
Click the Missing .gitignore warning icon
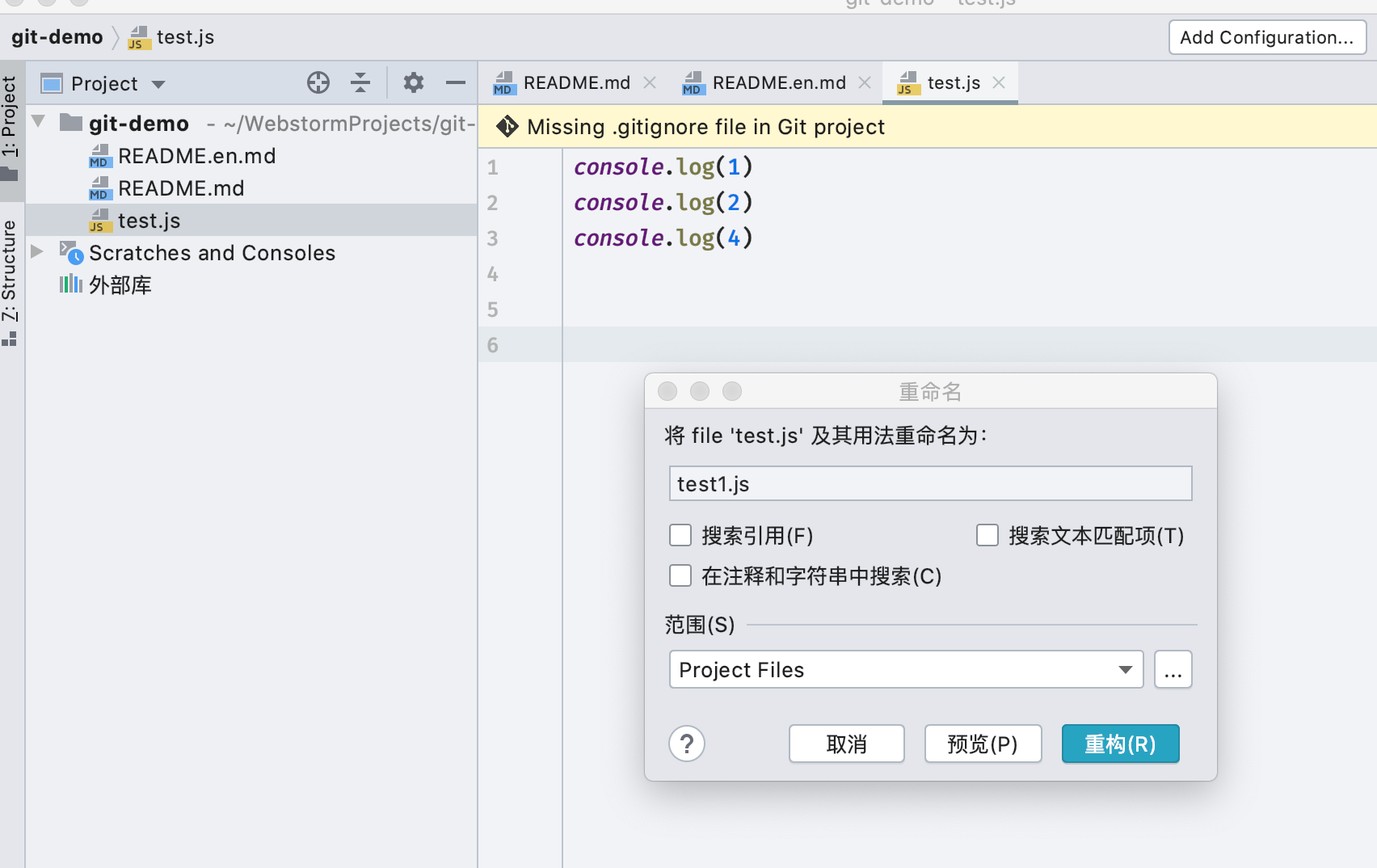coord(507,126)
